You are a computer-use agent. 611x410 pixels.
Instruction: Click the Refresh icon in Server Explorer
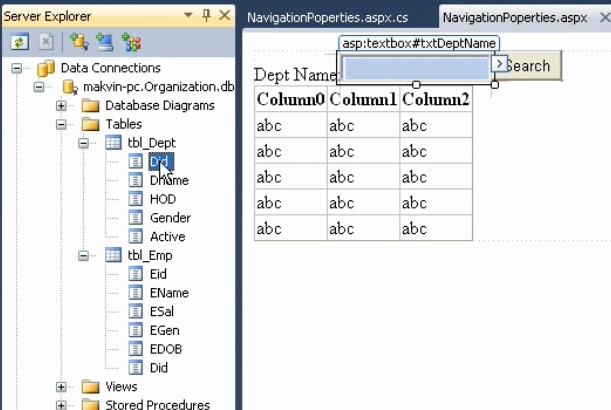[19, 41]
